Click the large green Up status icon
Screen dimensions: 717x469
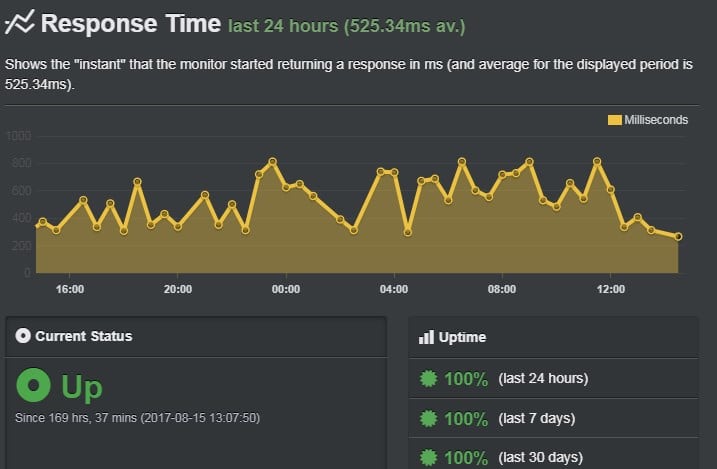(x=33, y=385)
